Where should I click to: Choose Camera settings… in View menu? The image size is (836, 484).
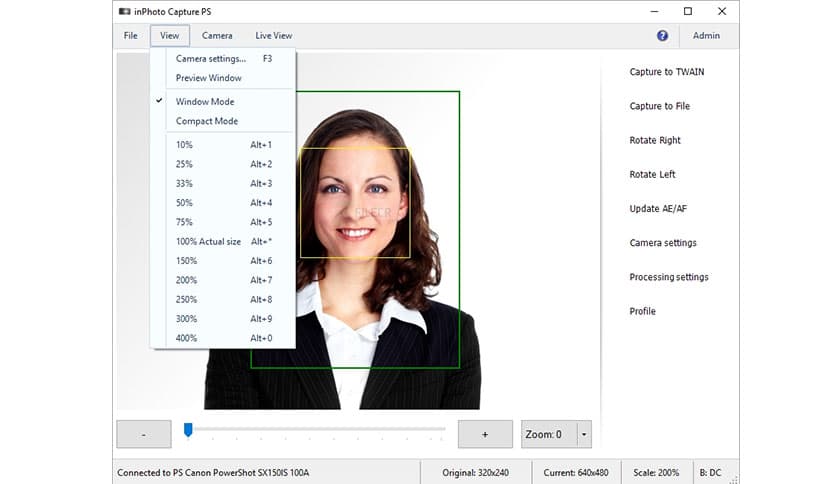pos(210,59)
